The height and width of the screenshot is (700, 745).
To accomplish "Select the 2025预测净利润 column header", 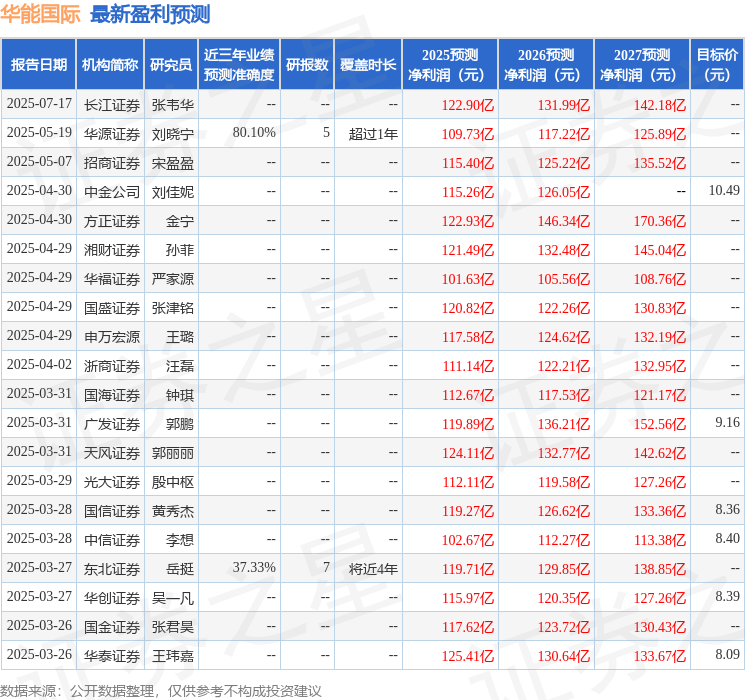I will [450, 64].
